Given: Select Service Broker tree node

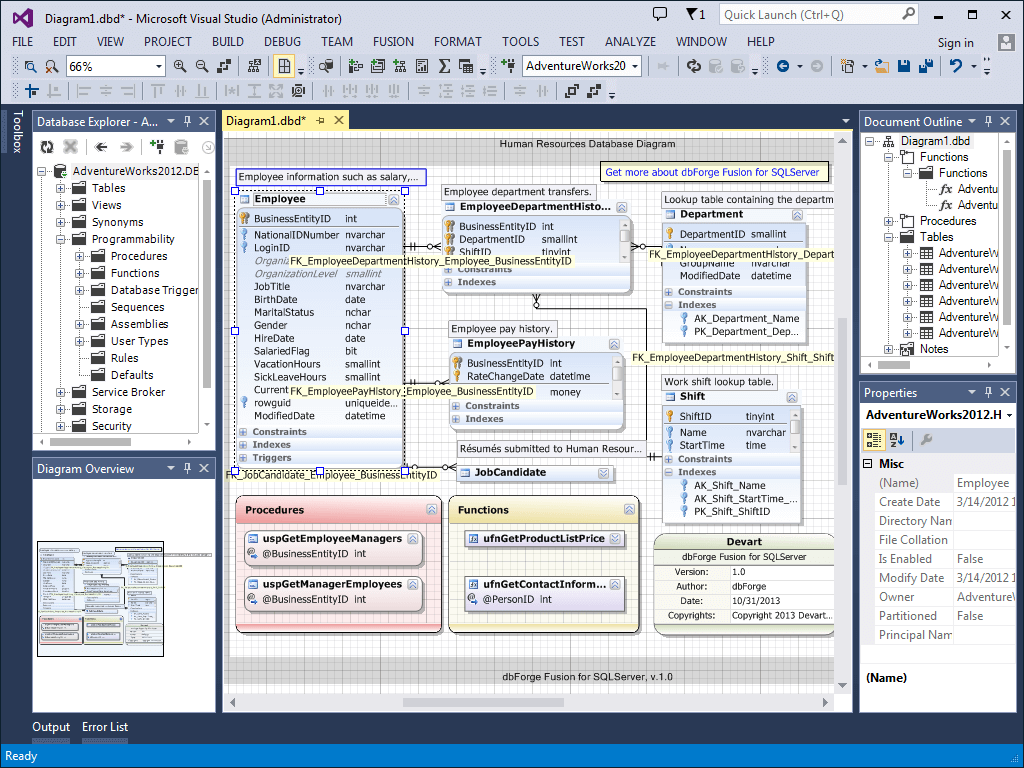Looking at the screenshot, I should 128,392.
